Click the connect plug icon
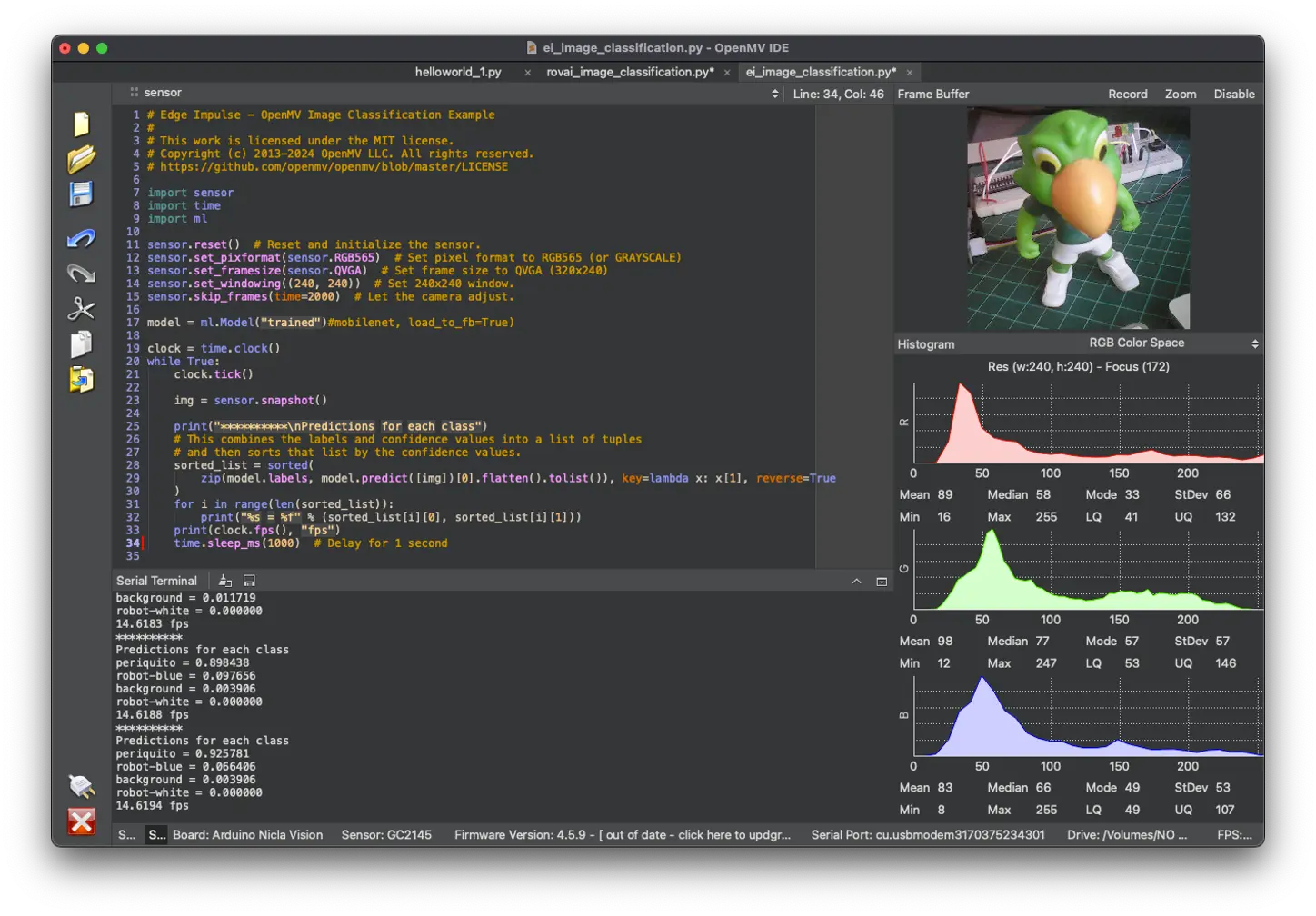Viewport: 1316px width, 916px height. [81, 785]
